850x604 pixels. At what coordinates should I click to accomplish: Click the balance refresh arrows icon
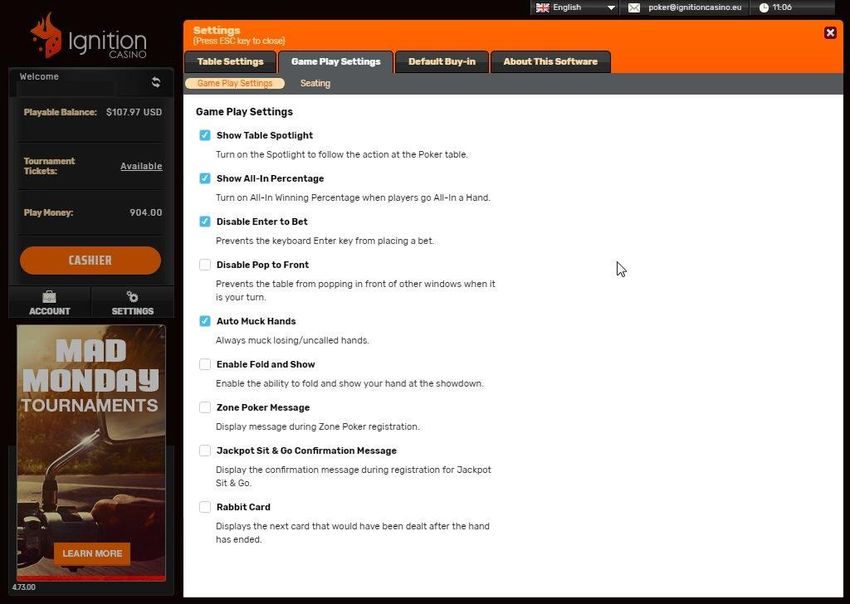(x=156, y=82)
